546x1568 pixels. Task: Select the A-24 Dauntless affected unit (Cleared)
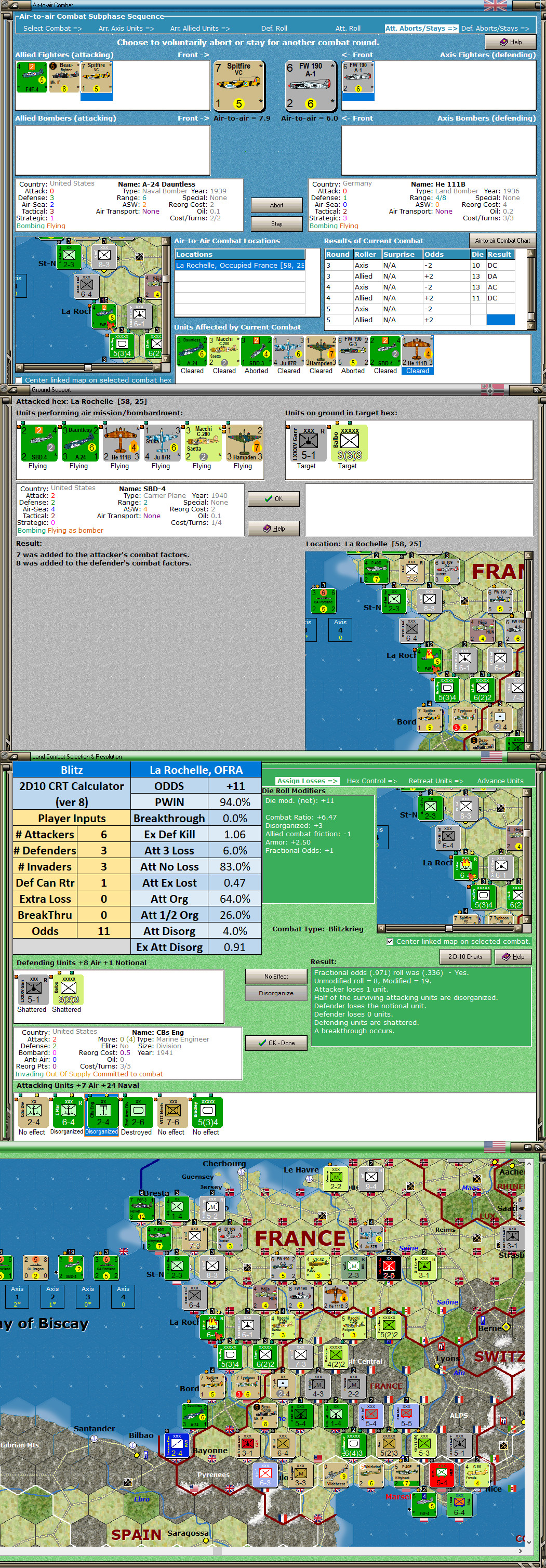click(x=192, y=351)
